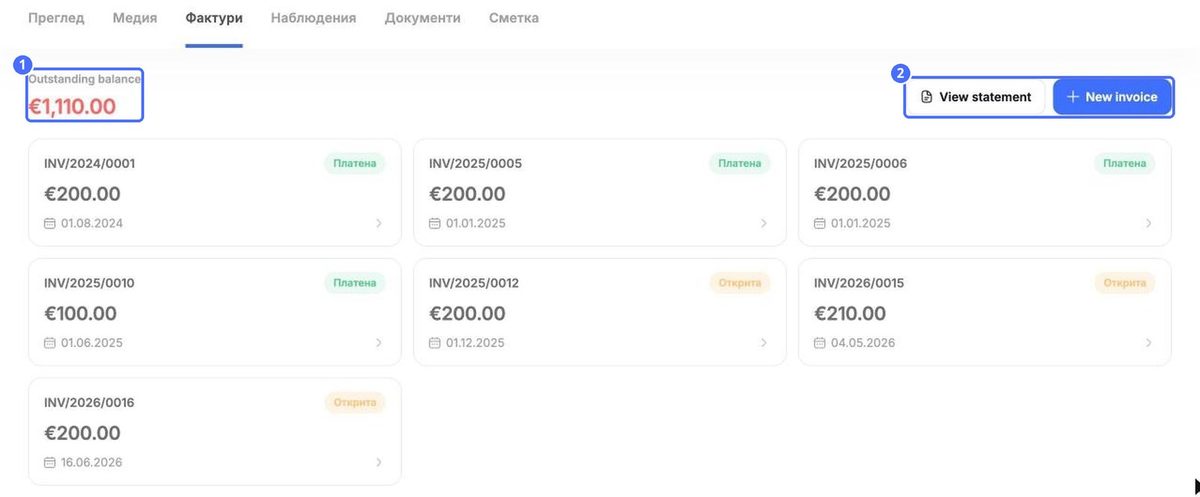Screen dimensions: 1200x497
Task: Open INV/2025/0005 using its right chevron
Action: click(764, 223)
